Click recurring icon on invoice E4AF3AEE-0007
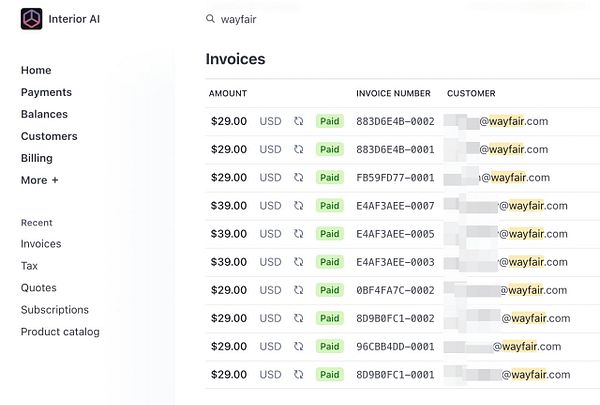The width and height of the screenshot is (600, 405). point(298,206)
